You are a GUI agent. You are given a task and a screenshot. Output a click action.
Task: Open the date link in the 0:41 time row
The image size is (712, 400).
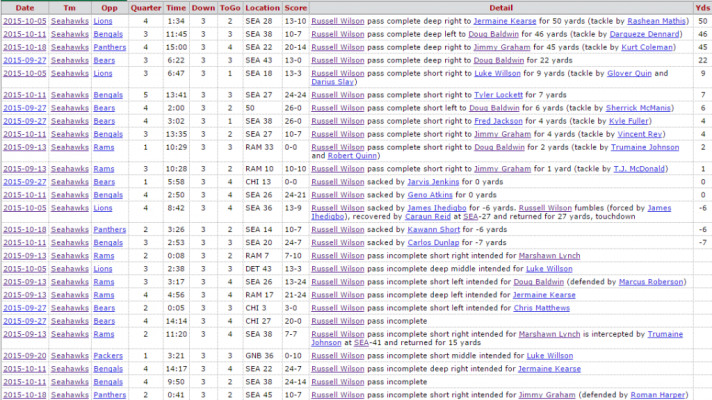[x=25, y=395]
